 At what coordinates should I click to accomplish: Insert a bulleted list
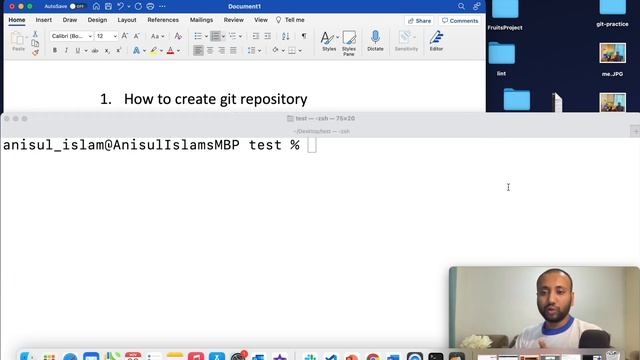tap(198, 36)
